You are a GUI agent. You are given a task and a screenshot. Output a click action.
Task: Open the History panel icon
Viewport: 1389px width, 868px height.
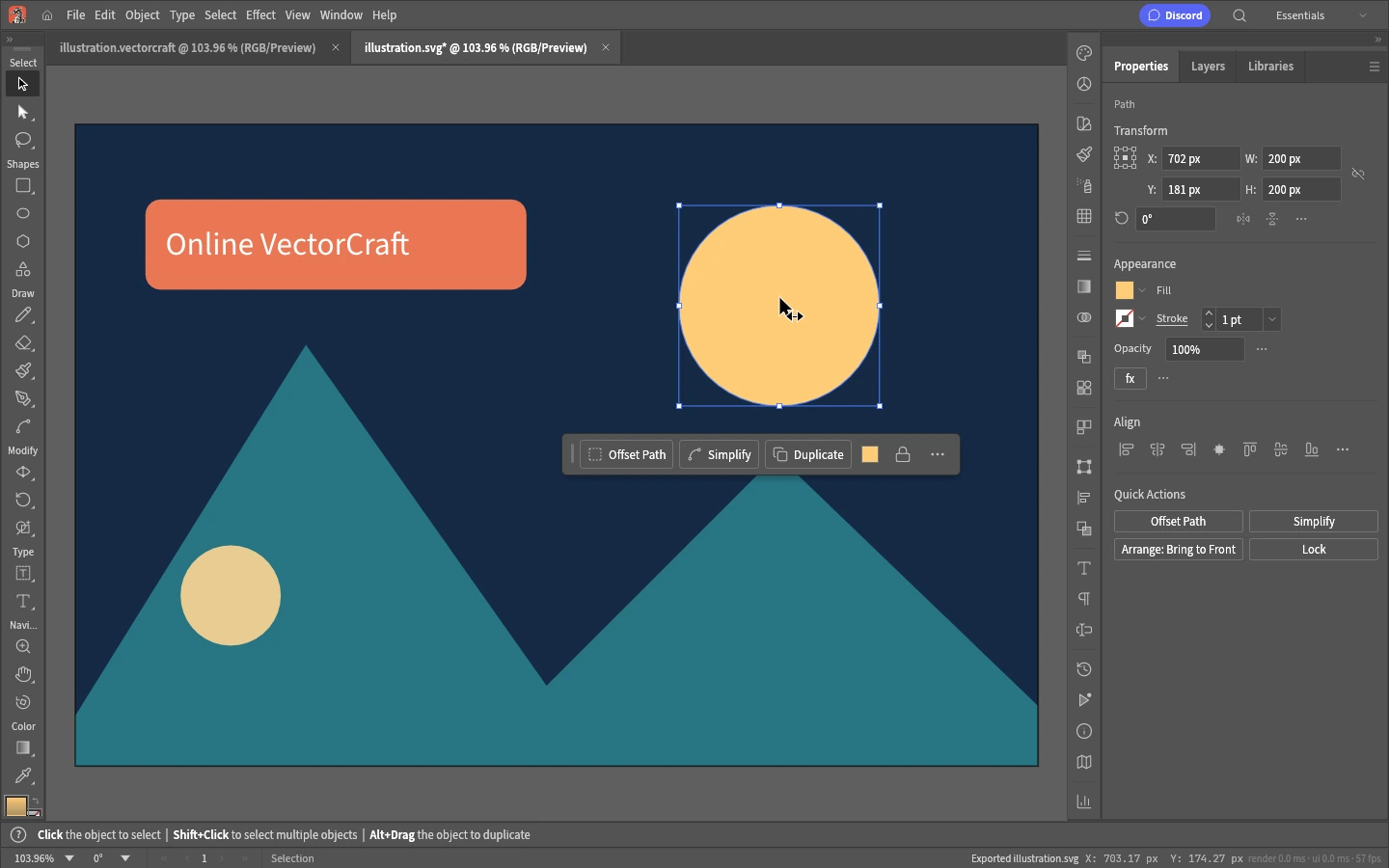coord(1084,669)
